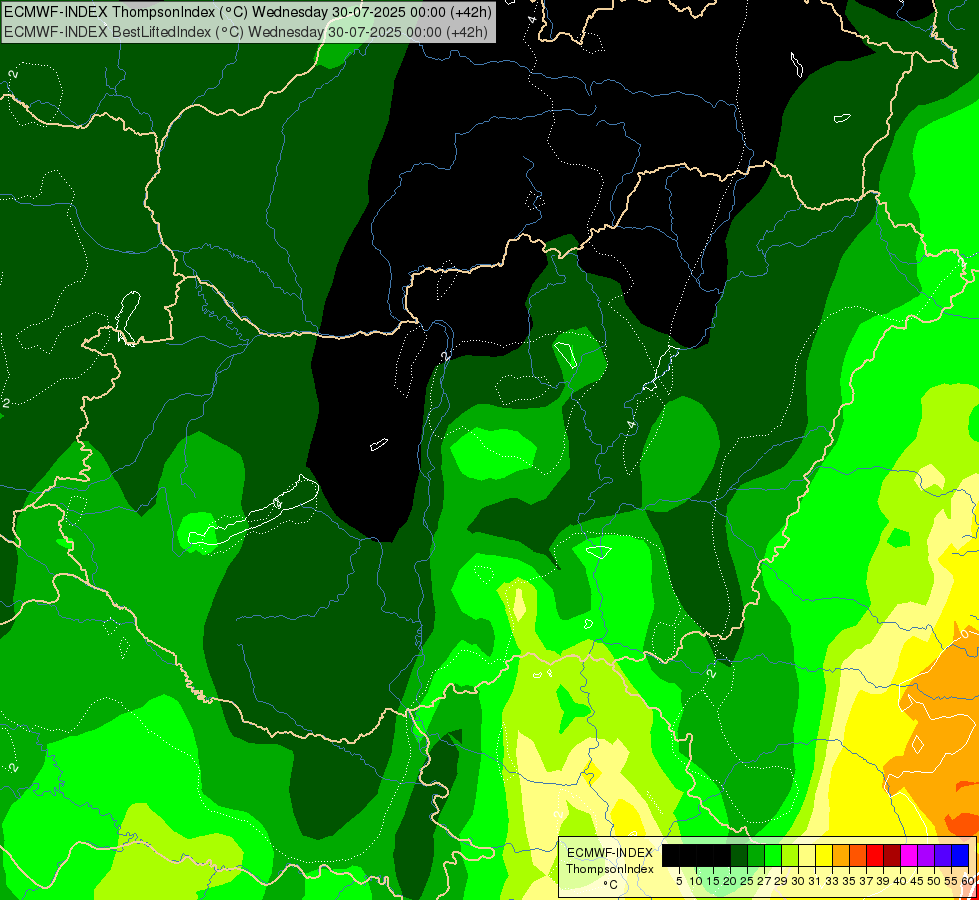This screenshot has height=900, width=979.
Task: Select the purple legend swatch between 45 and 50
Action: (926, 855)
